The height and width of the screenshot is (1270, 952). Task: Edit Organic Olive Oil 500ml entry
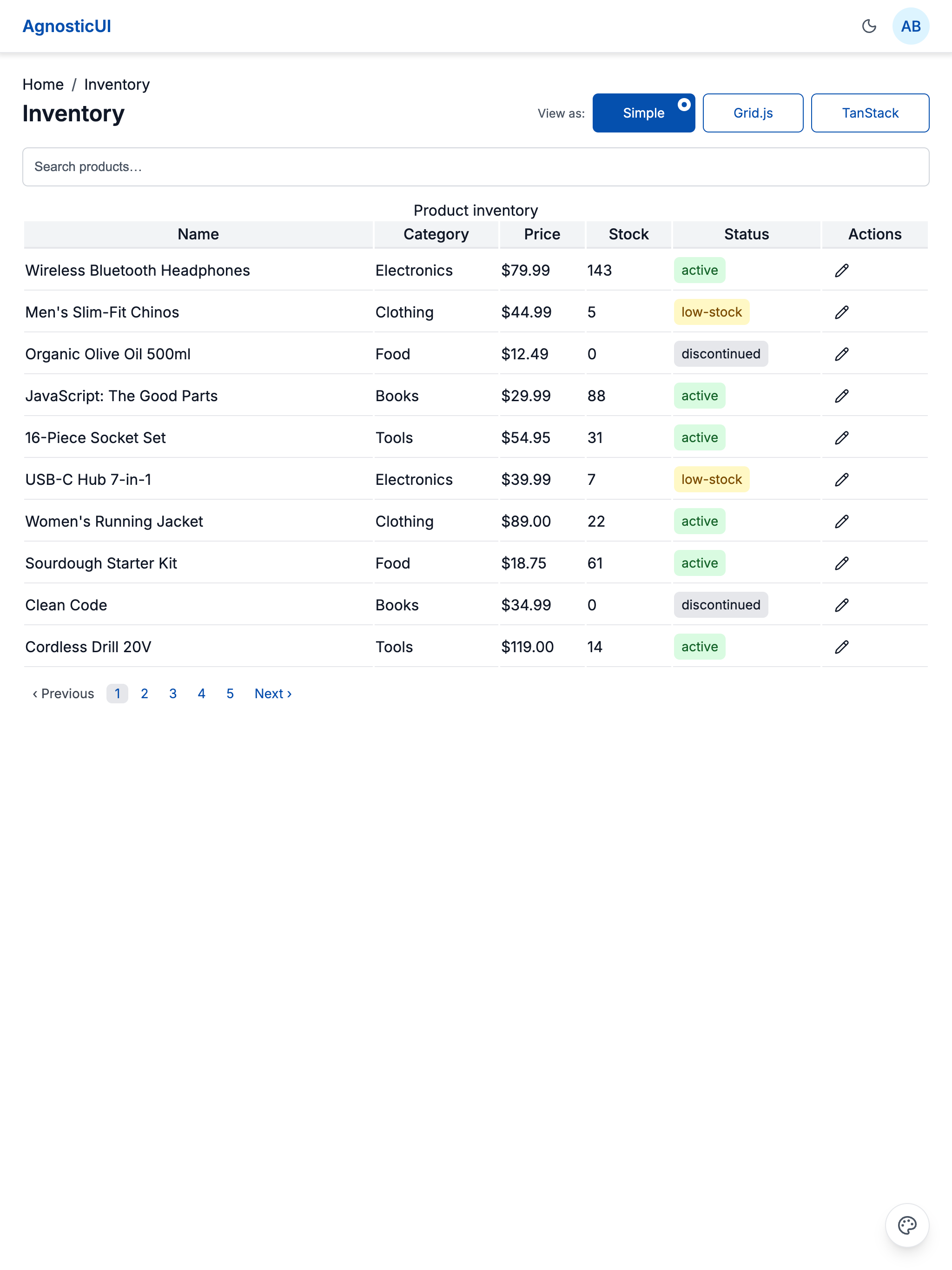click(841, 354)
